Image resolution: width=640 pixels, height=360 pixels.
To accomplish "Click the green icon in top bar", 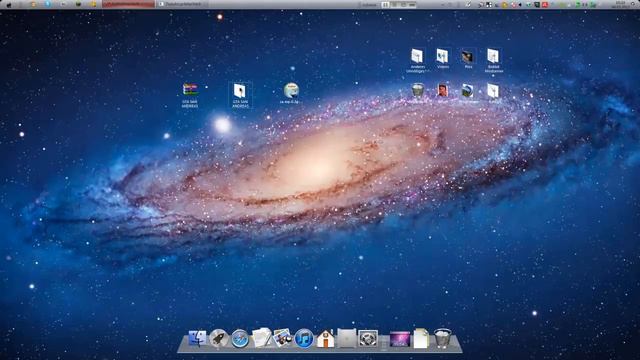I will pyautogui.click(x=78, y=4).
